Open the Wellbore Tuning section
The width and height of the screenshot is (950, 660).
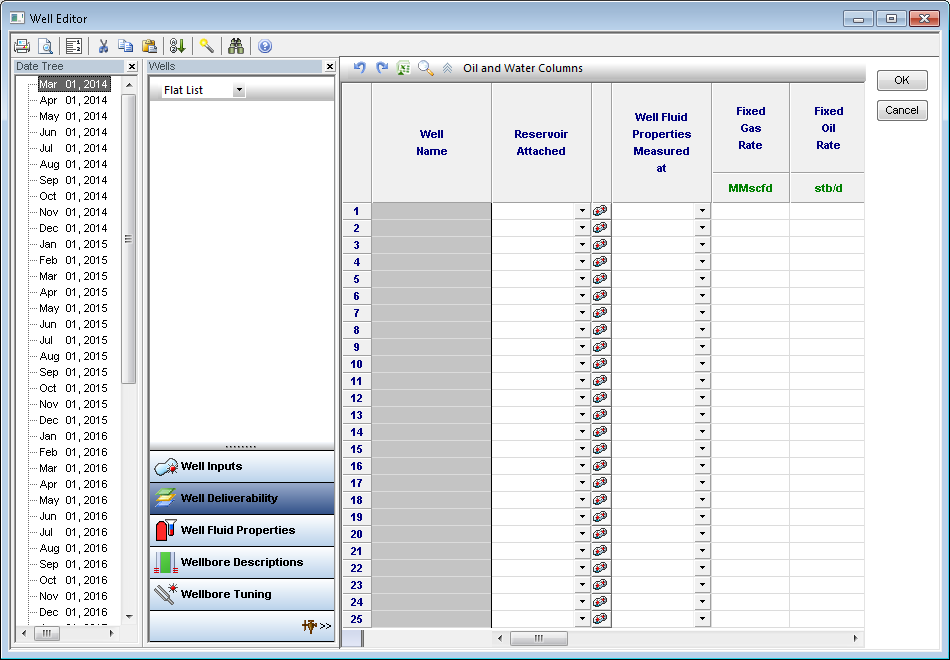pos(242,595)
